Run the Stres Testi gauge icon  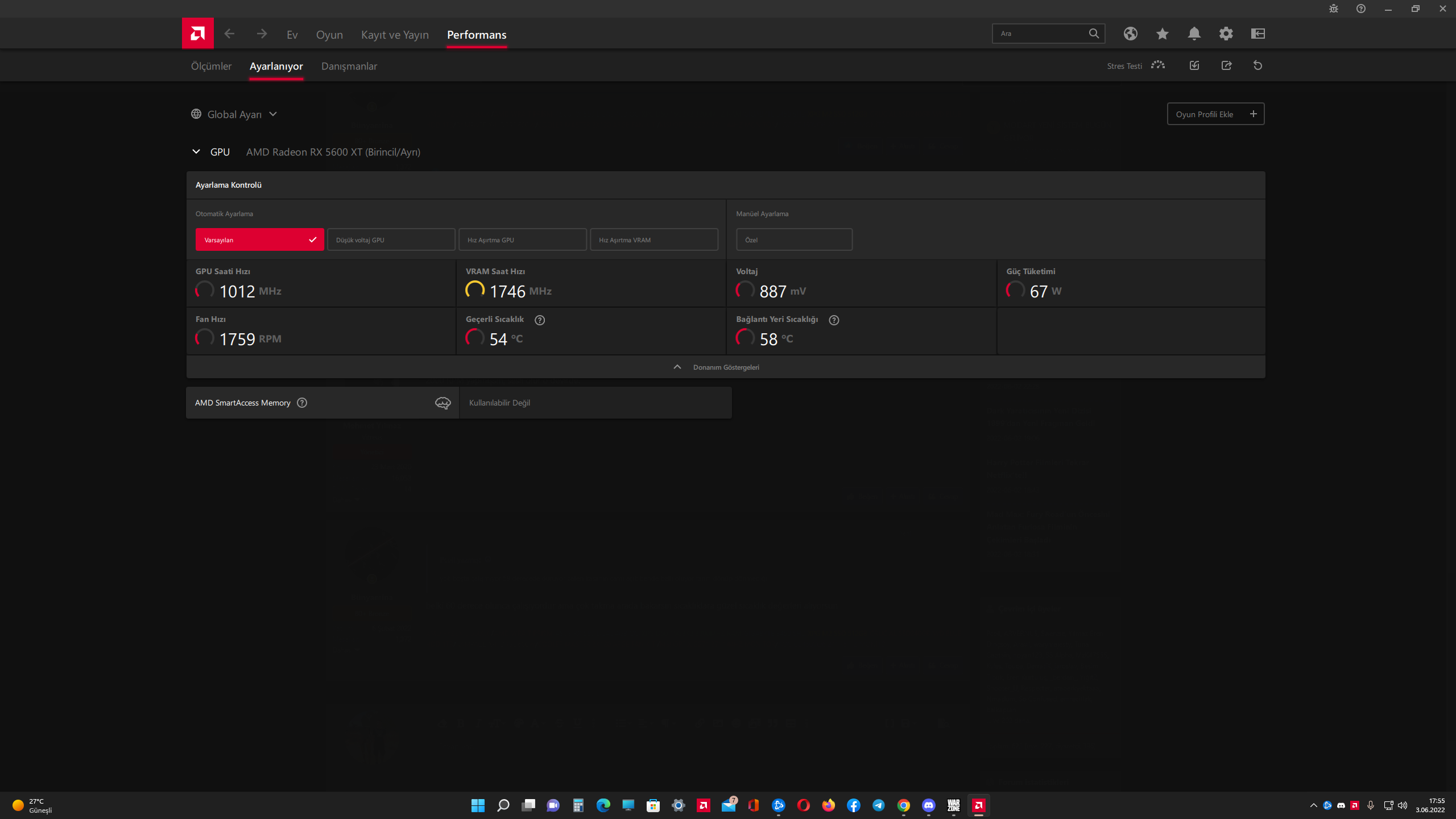click(x=1157, y=65)
